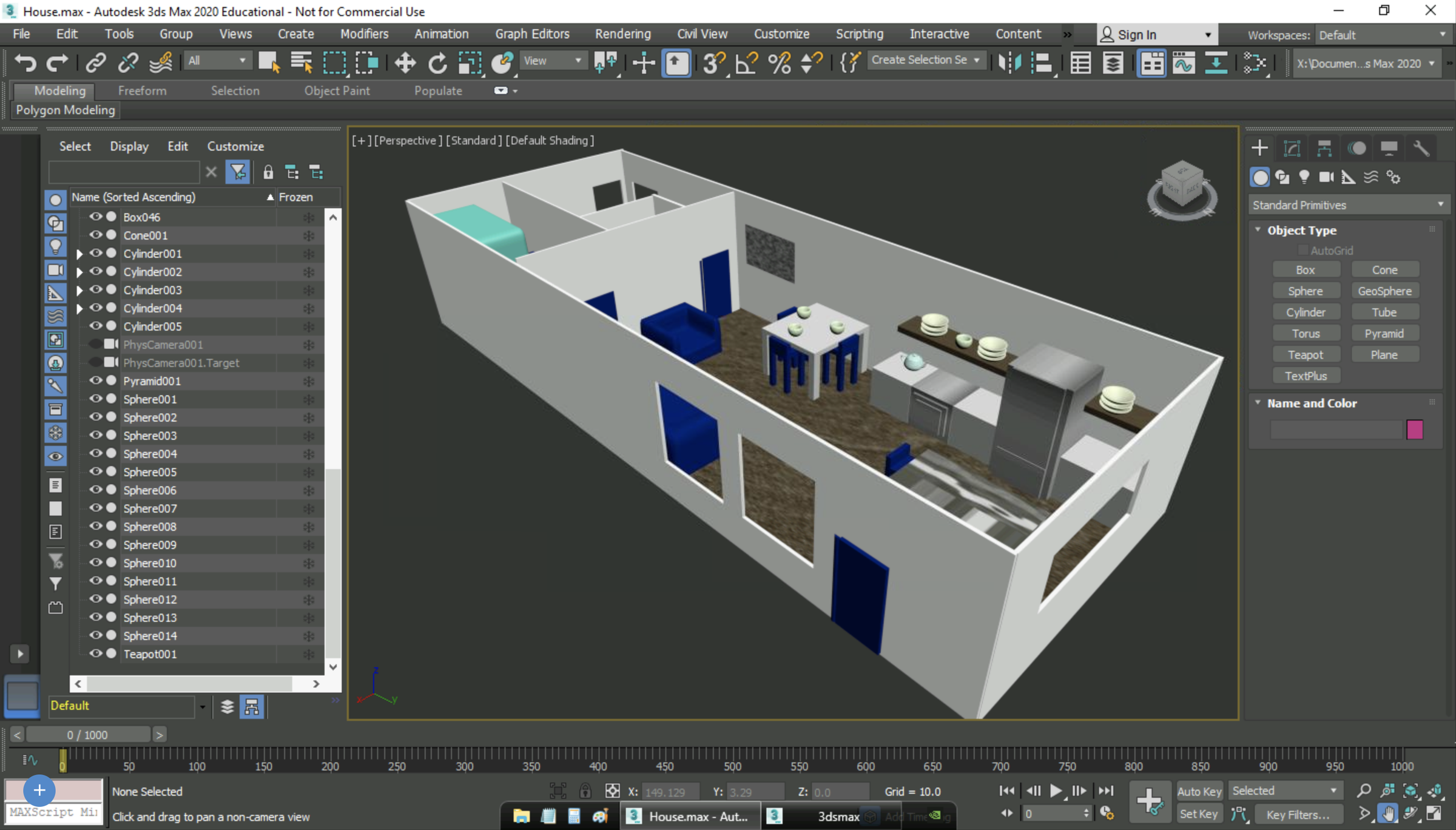Click the Key Filters button
The height and width of the screenshot is (830, 1456).
pyautogui.click(x=1297, y=814)
